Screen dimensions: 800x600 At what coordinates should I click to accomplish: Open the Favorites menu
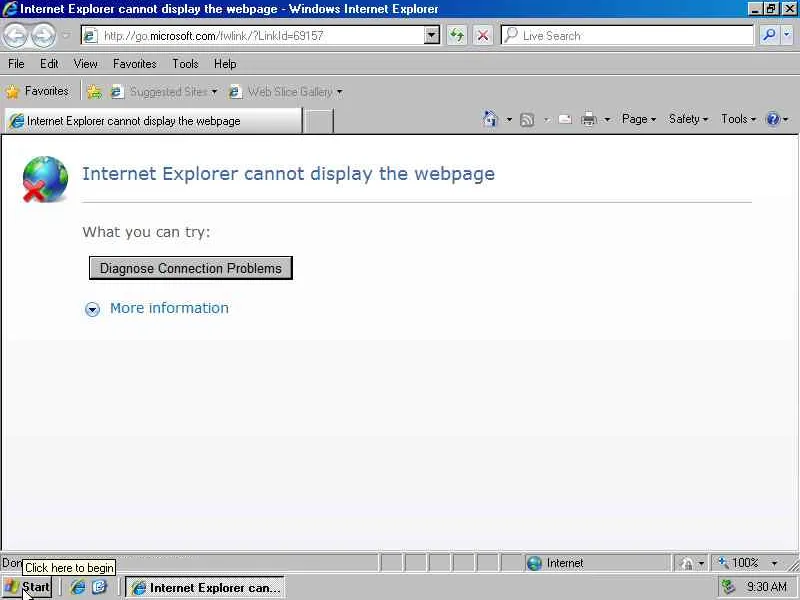[x=135, y=64]
